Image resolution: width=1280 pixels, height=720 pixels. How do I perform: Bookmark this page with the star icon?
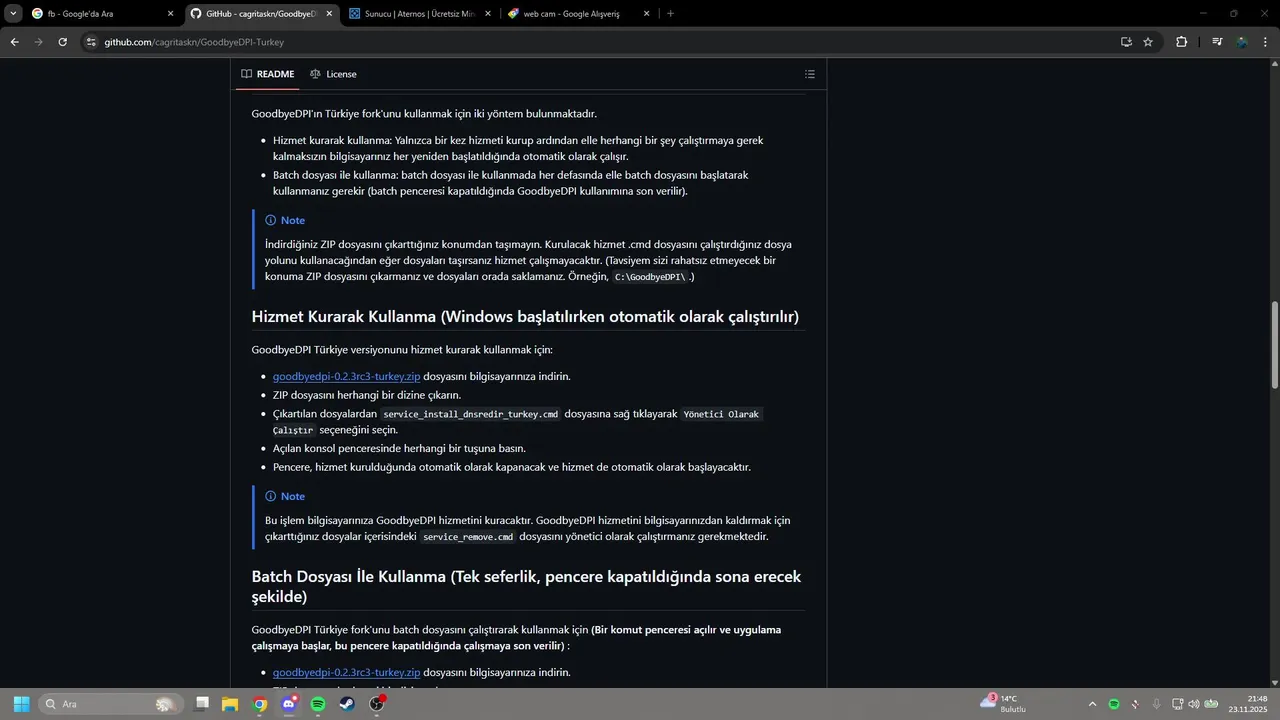[x=1148, y=42]
